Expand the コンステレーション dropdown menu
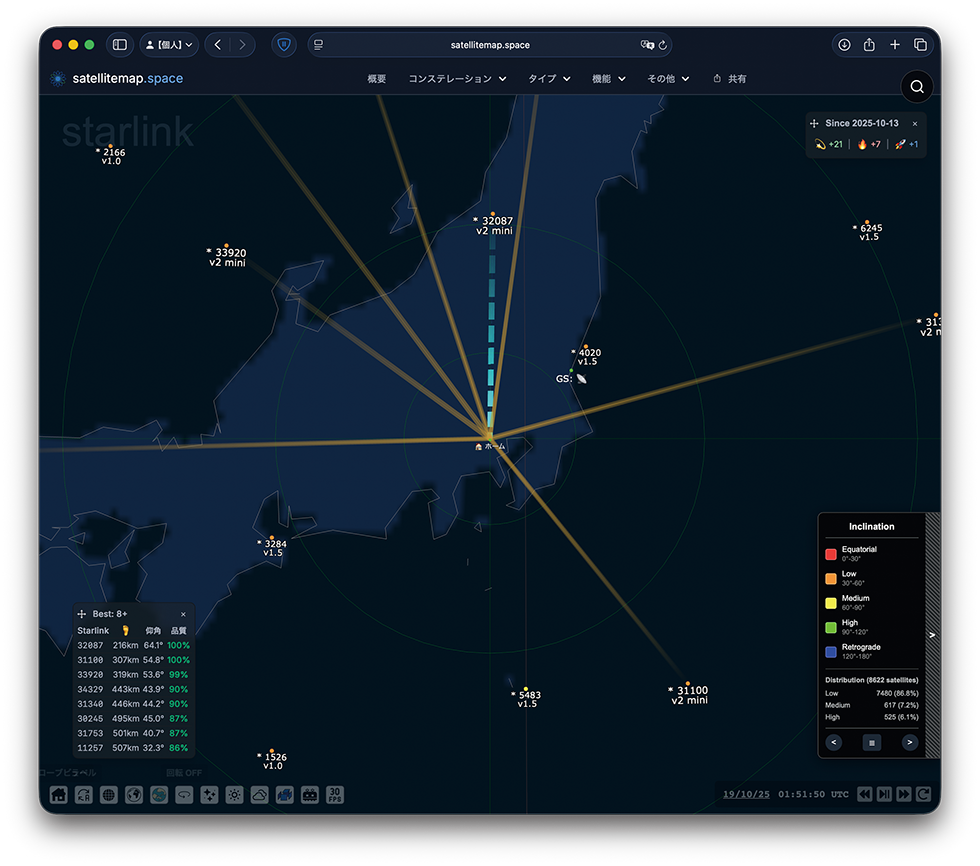Viewport: 980px width, 866px height. click(x=457, y=79)
